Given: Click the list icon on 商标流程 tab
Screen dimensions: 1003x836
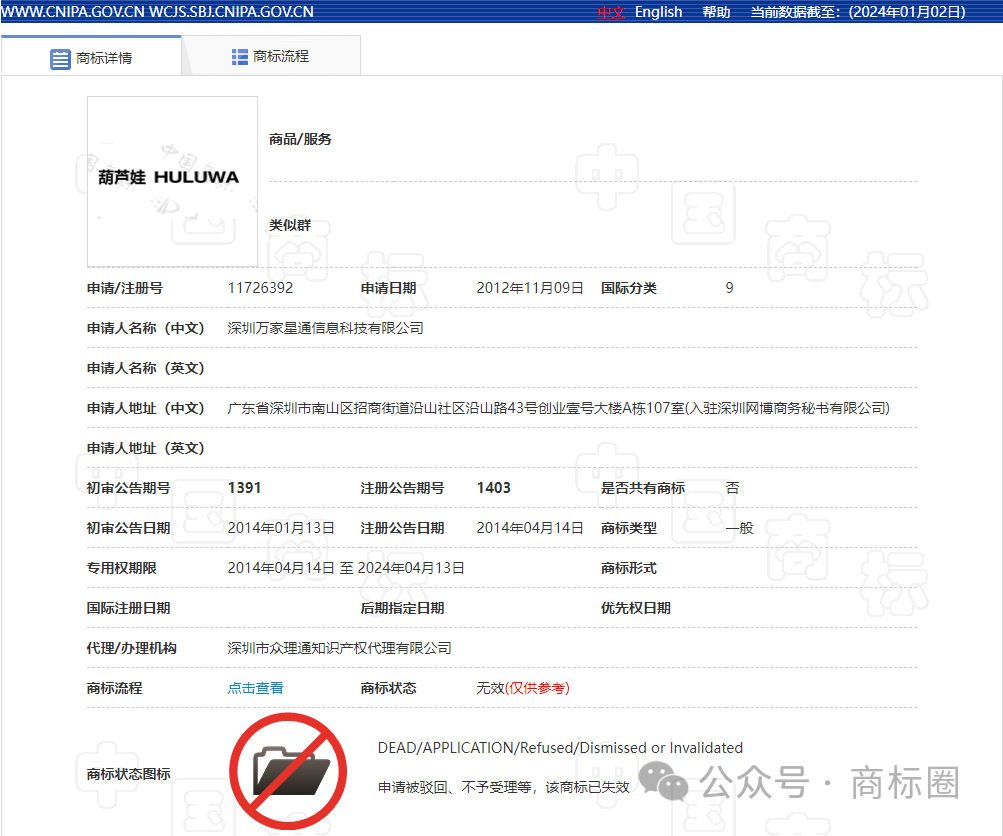Looking at the screenshot, I should [240, 57].
